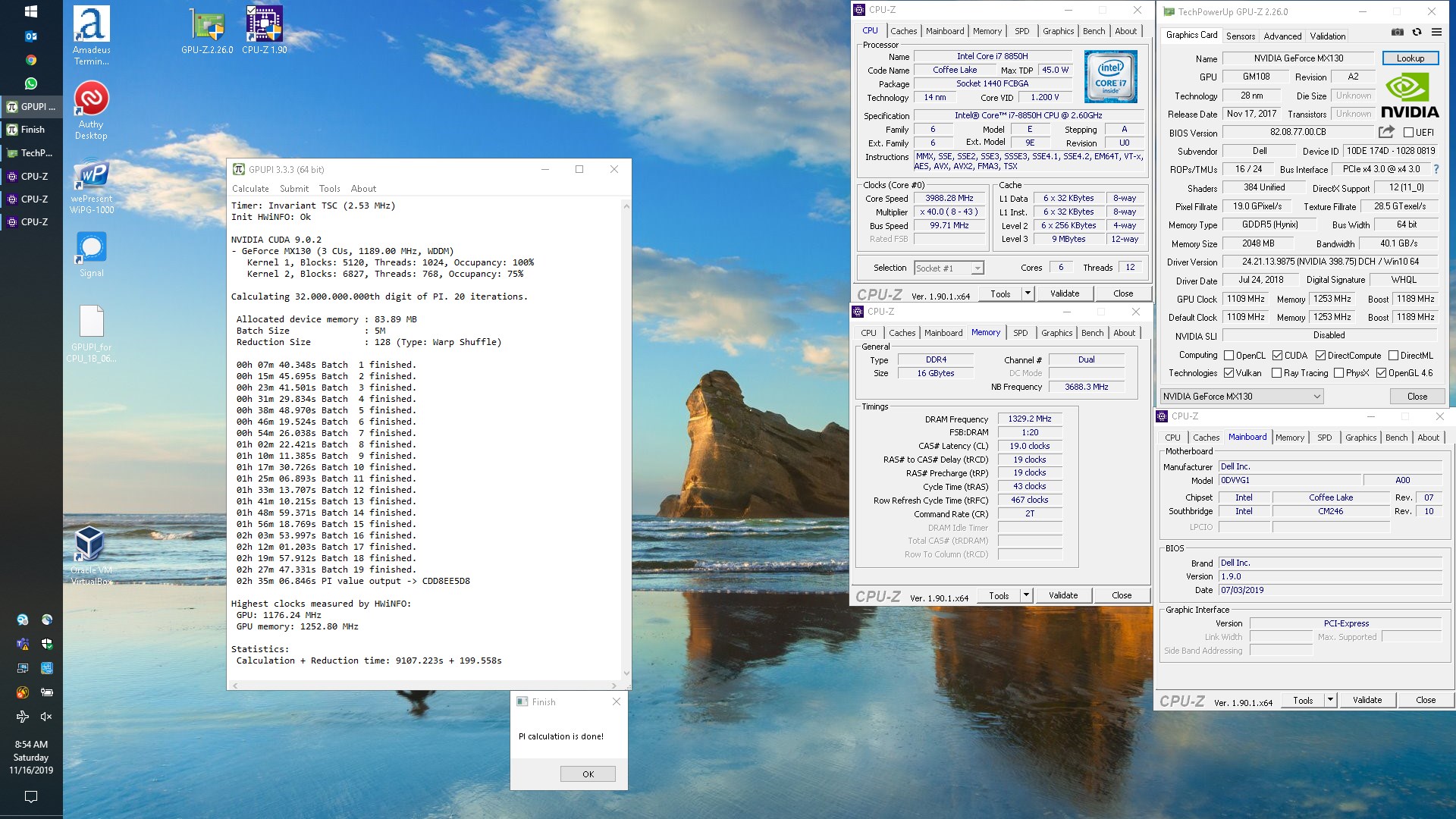Open the Amadeus Terminal desktop shortcut

[91, 36]
